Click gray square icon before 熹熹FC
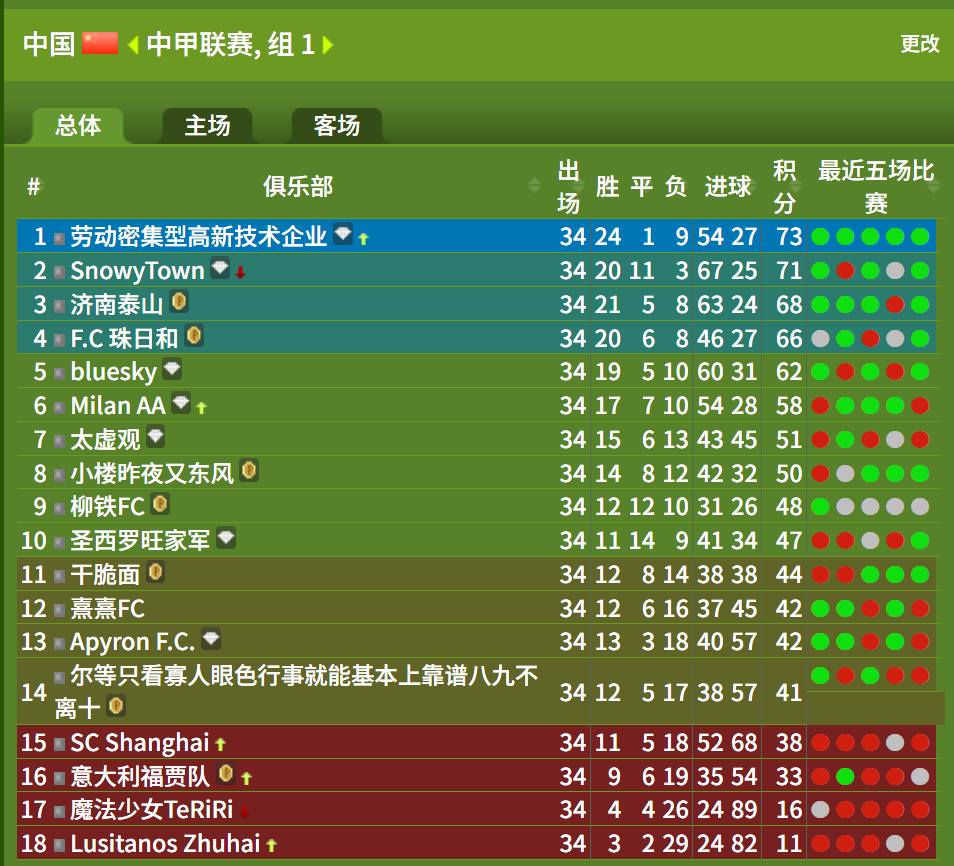This screenshot has width=954, height=866. point(59,610)
